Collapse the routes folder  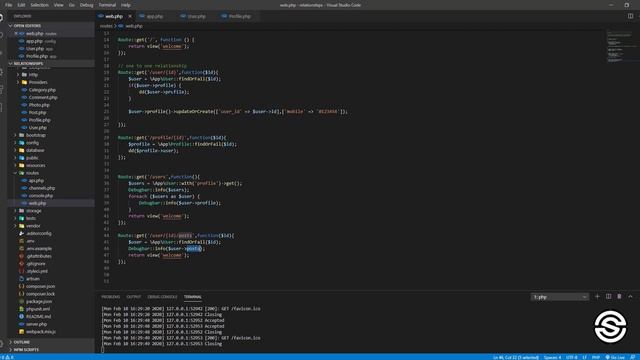tap(32, 173)
